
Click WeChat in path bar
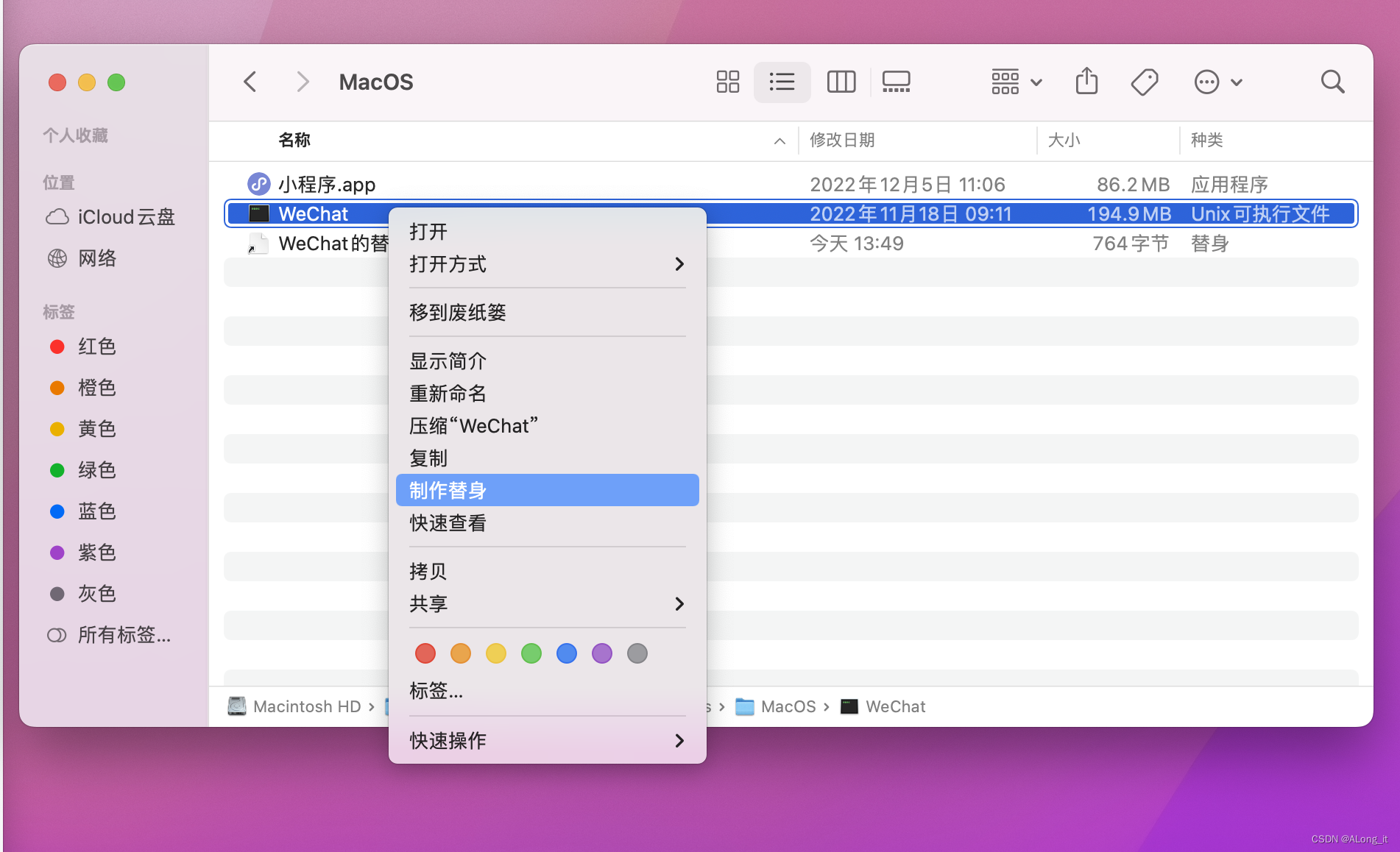coord(883,706)
